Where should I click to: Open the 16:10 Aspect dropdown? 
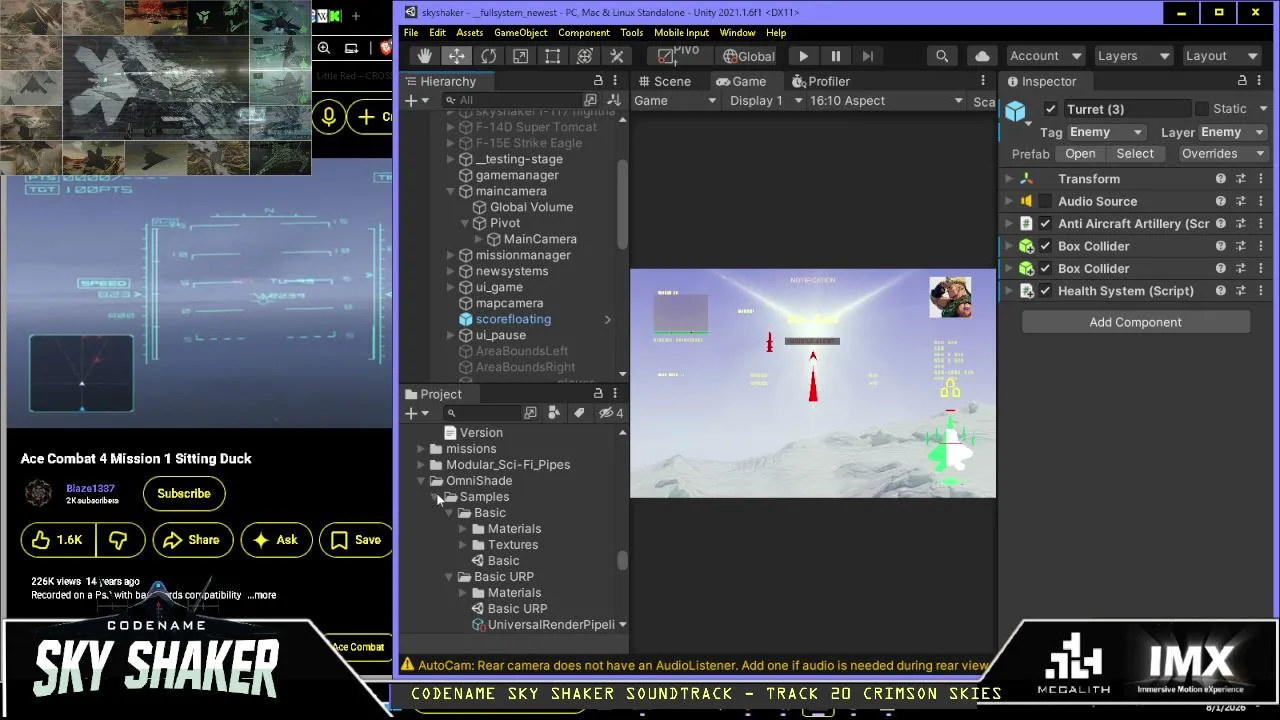pyautogui.click(x=886, y=101)
